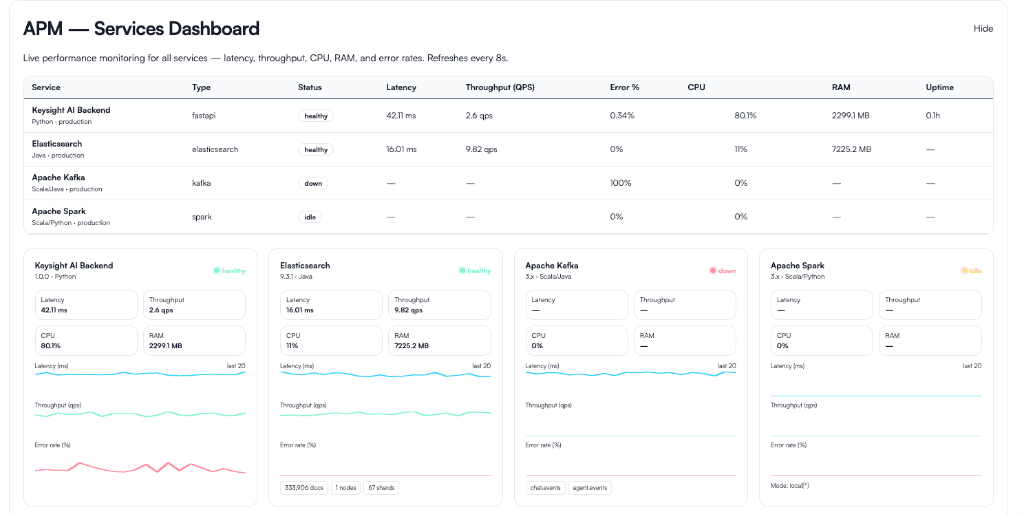Select the Keysight AI Backend table row name

(x=71, y=110)
